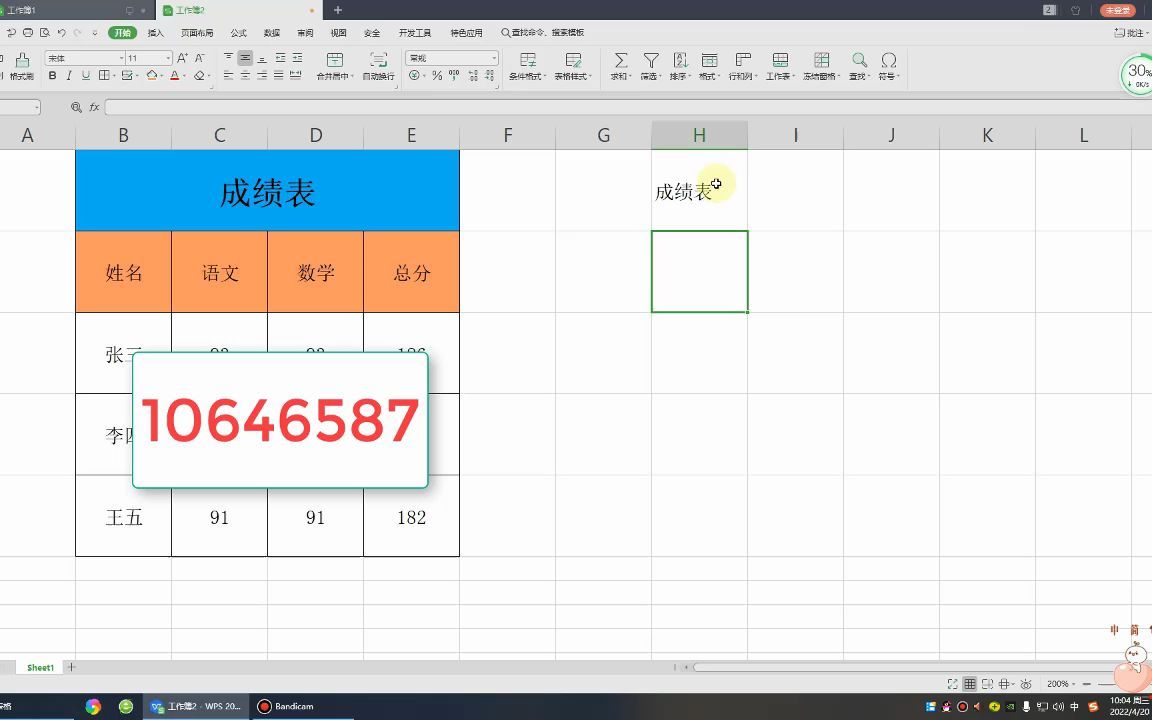Click the Find (查找) magnifier icon

pos(858,62)
